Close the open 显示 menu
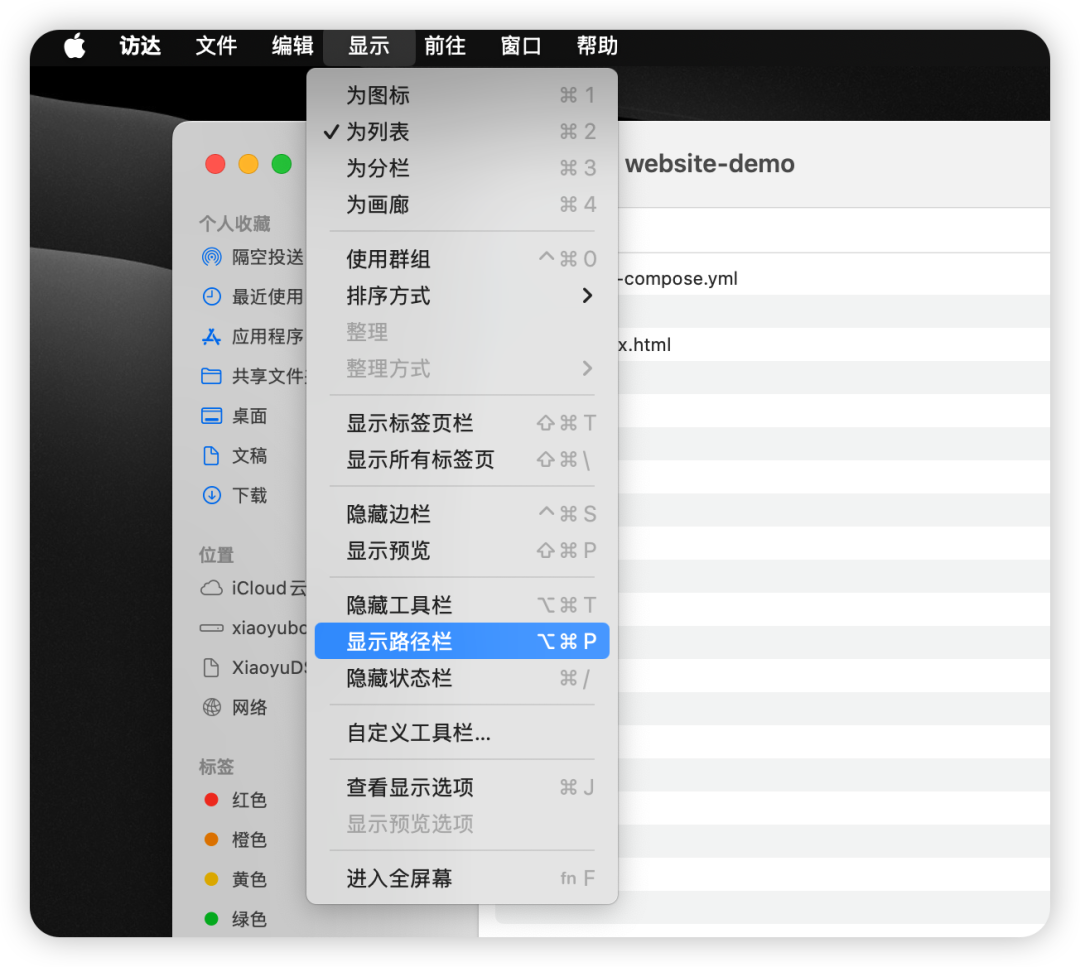This screenshot has height=967, width=1080. click(x=368, y=46)
